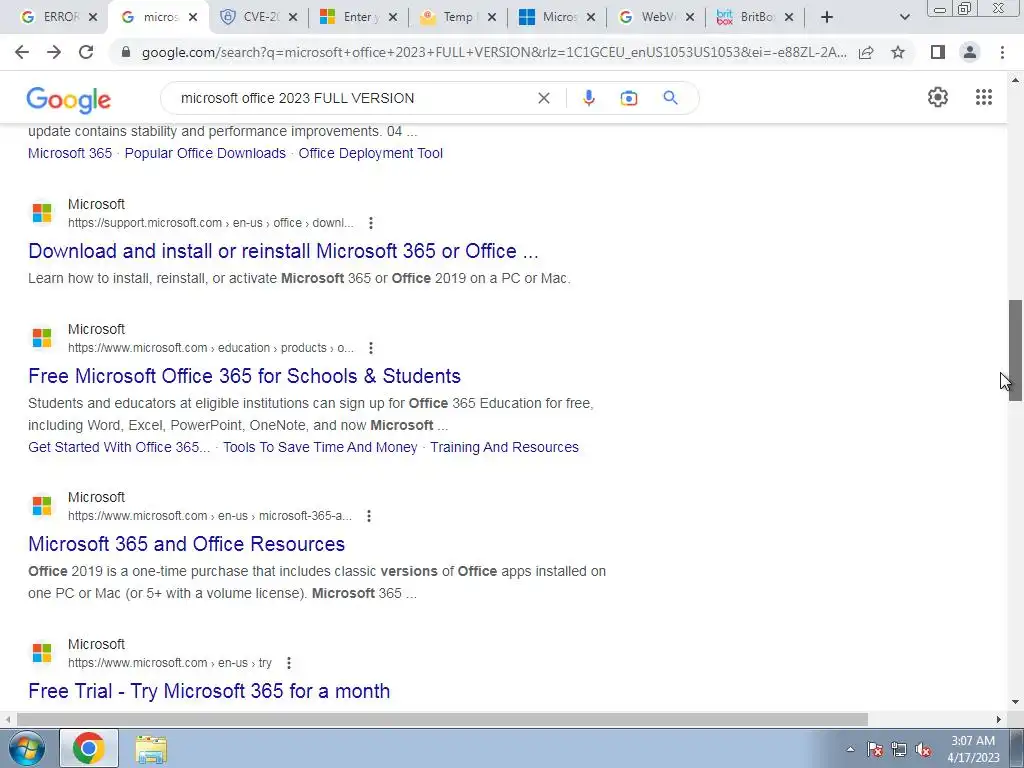The width and height of the screenshot is (1024, 768).
Task: Open options for the en-us try result
Action: 289,663
